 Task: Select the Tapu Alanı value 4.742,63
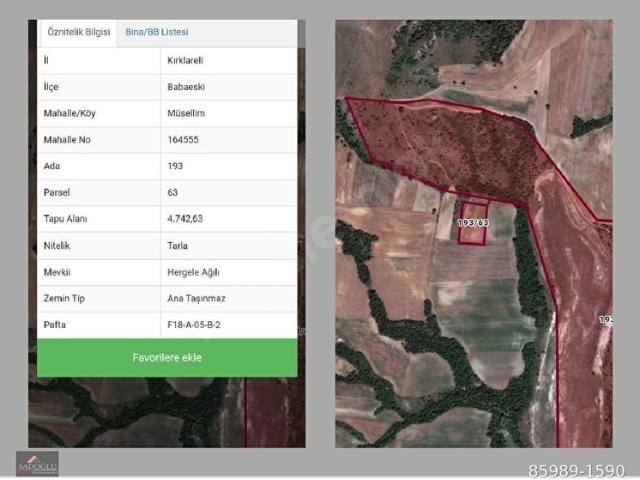184,219
